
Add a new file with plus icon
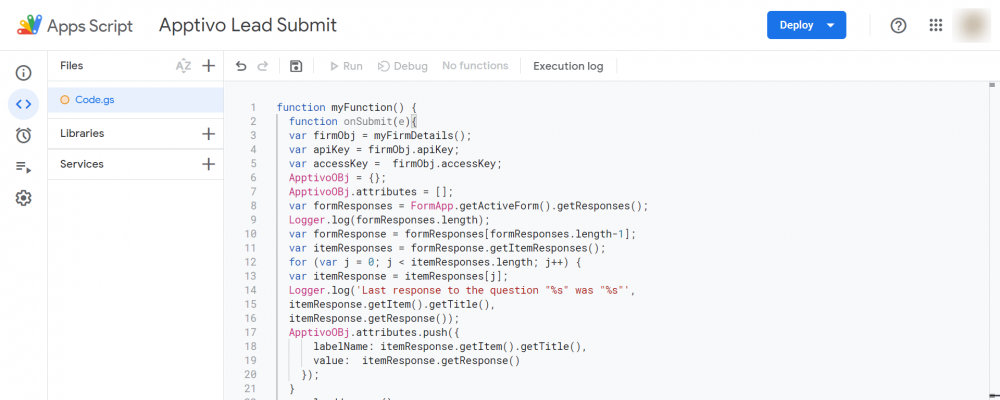pyautogui.click(x=208, y=66)
